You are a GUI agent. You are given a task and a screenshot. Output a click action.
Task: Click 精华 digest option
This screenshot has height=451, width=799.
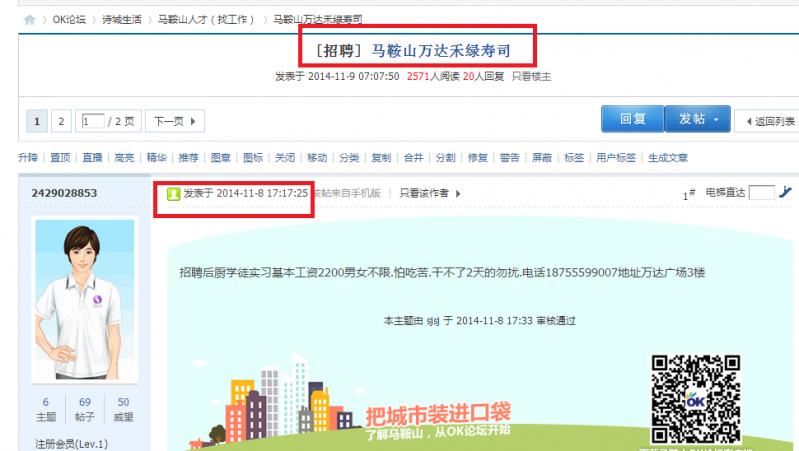[x=156, y=158]
